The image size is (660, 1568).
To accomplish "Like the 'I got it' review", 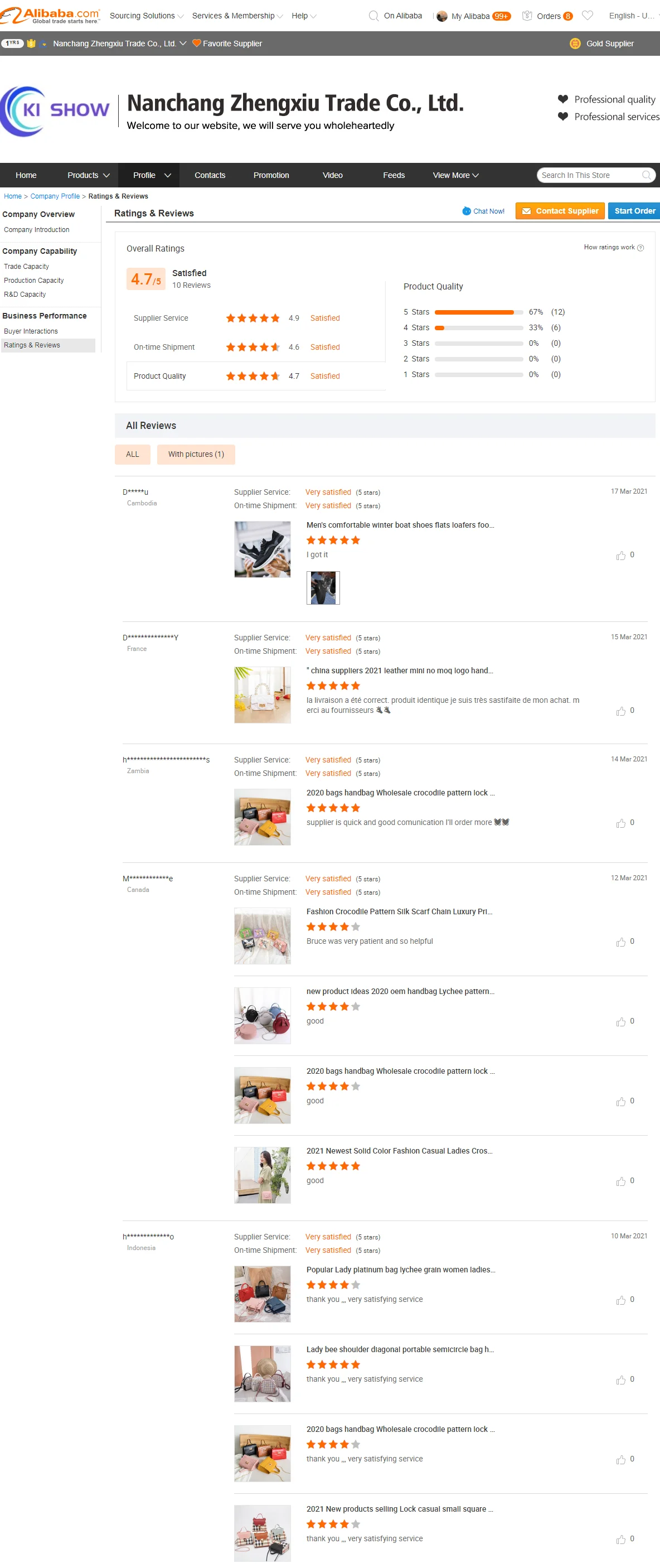I will coord(620,555).
